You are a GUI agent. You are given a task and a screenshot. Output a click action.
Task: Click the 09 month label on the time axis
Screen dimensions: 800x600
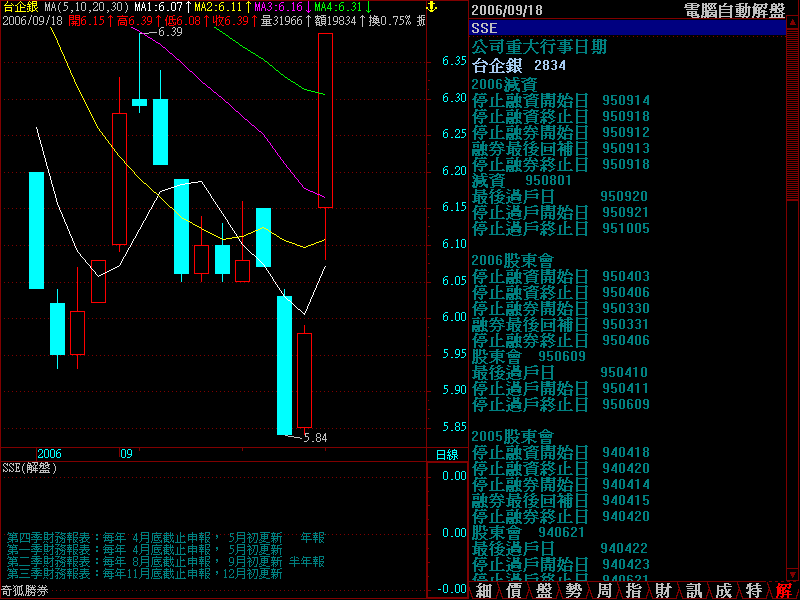point(127,454)
